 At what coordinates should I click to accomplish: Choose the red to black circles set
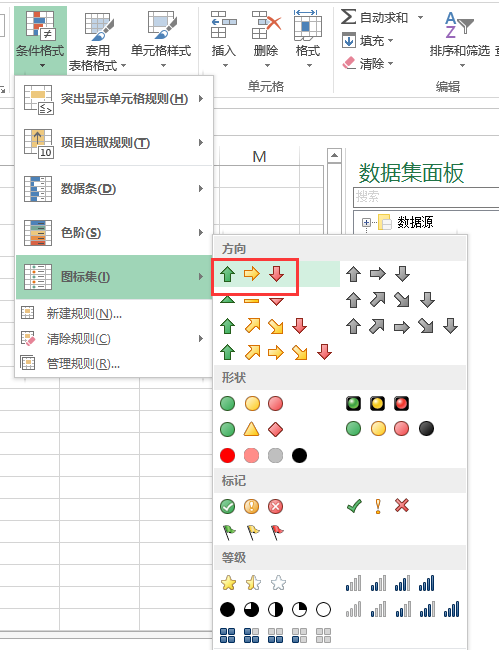point(264,455)
